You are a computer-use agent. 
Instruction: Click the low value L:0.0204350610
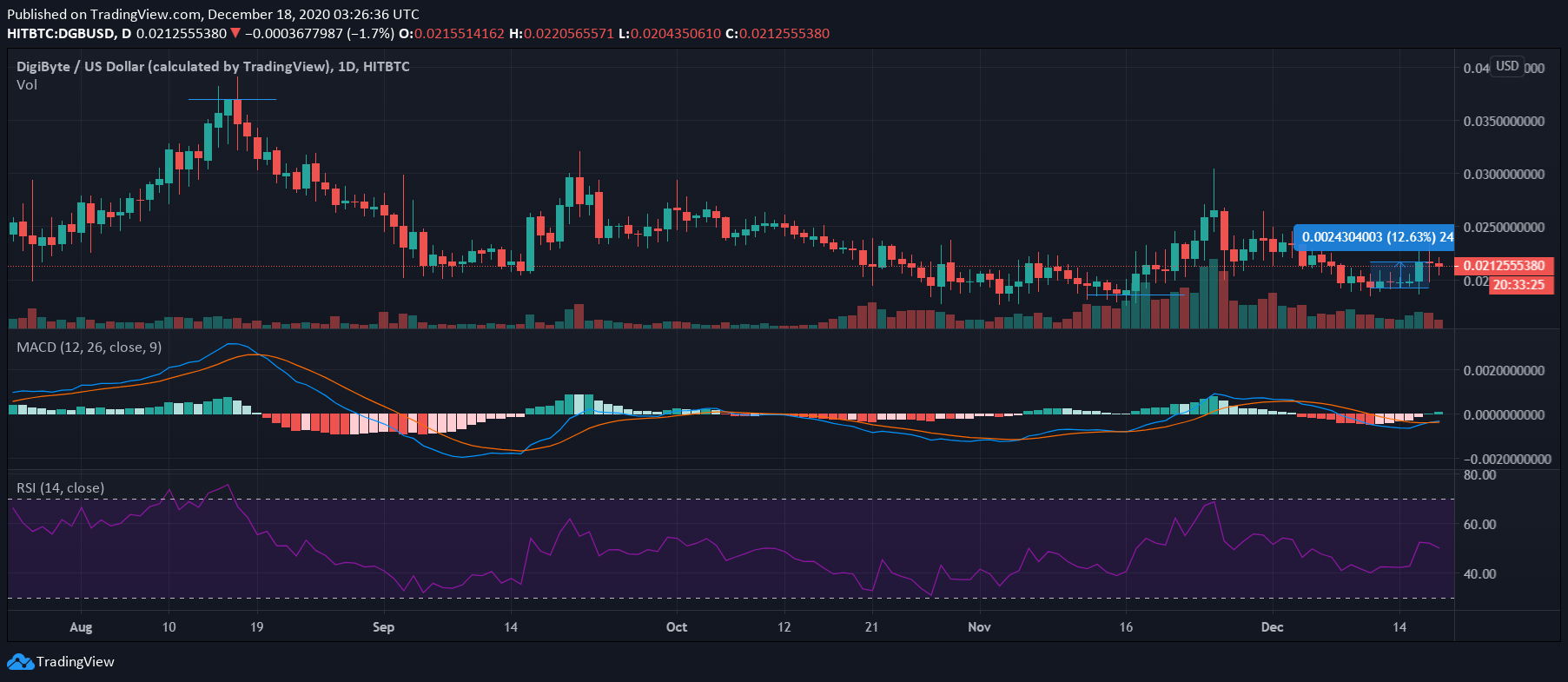tap(670, 33)
